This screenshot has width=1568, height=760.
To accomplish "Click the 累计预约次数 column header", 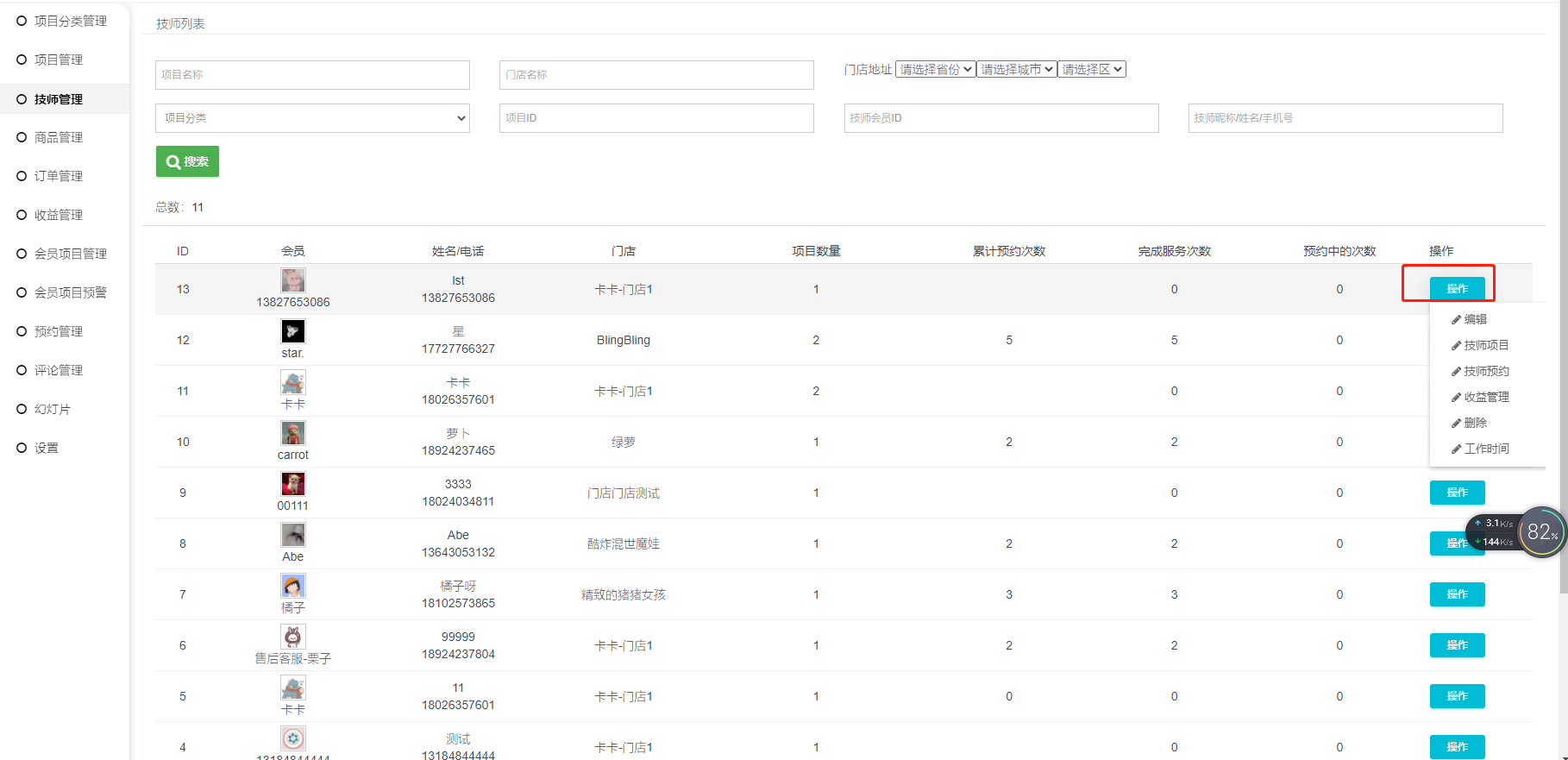I will (1009, 251).
